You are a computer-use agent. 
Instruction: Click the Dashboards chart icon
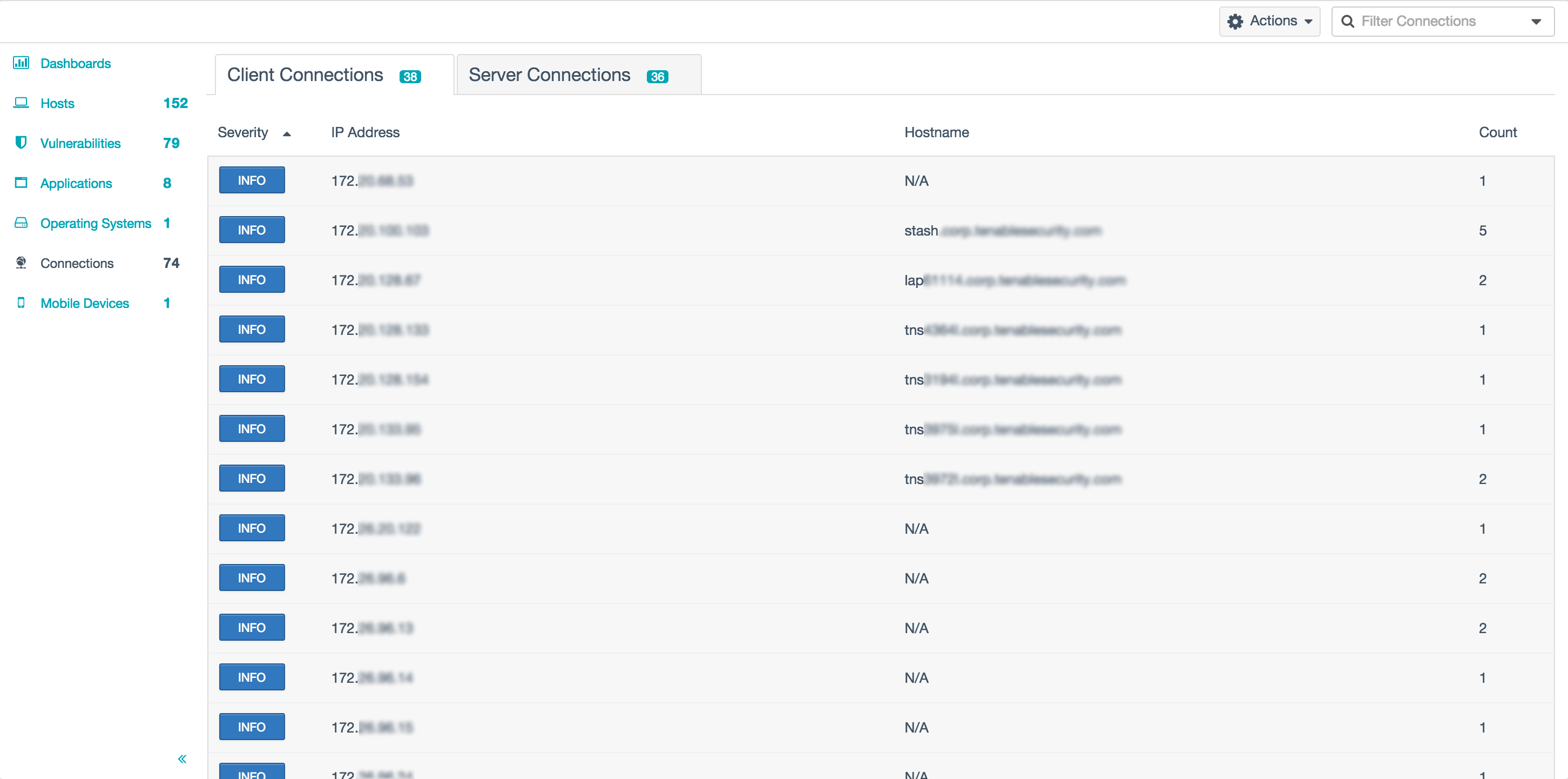pyautogui.click(x=21, y=63)
